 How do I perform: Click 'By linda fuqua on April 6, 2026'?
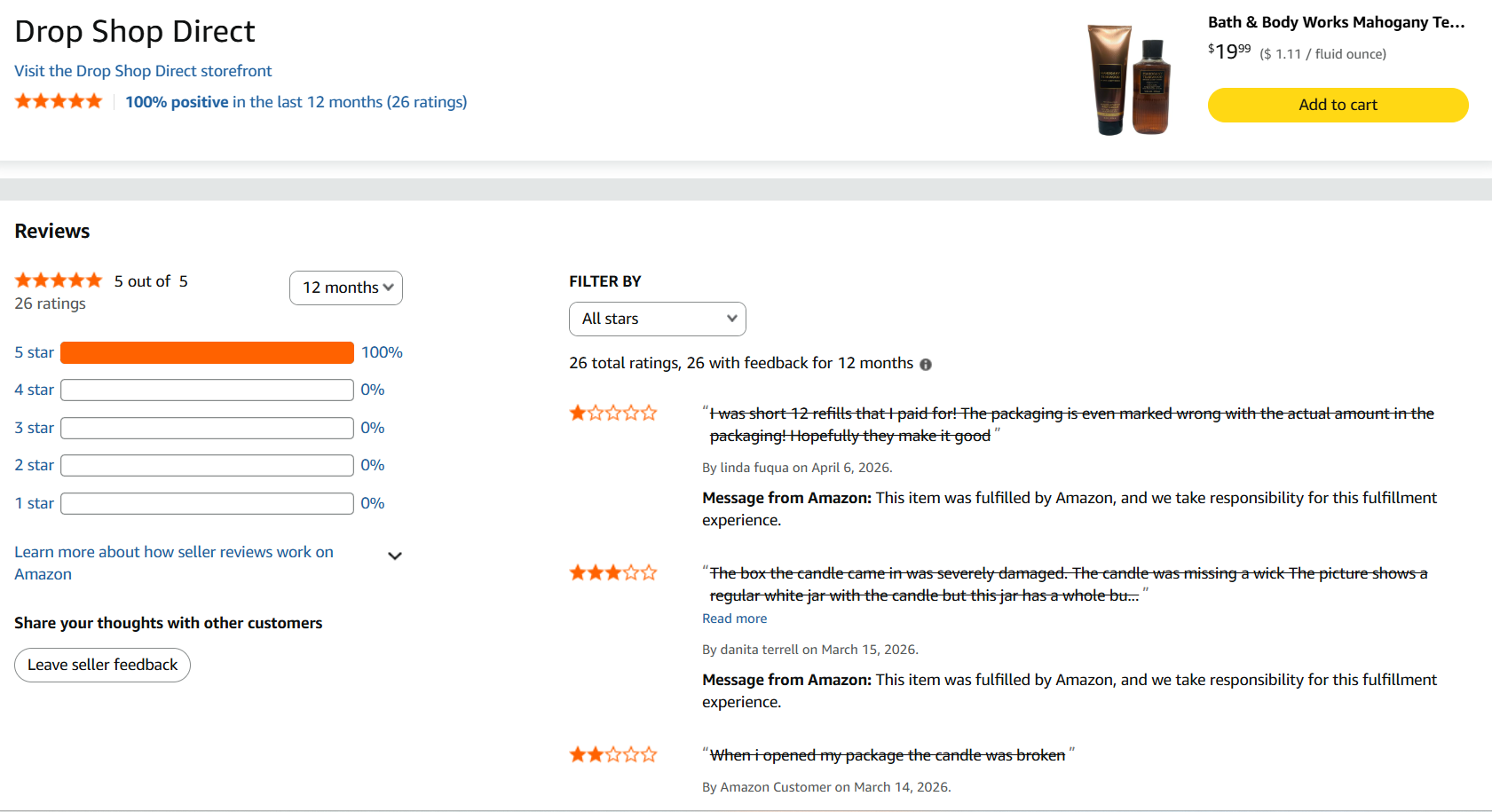(x=797, y=468)
